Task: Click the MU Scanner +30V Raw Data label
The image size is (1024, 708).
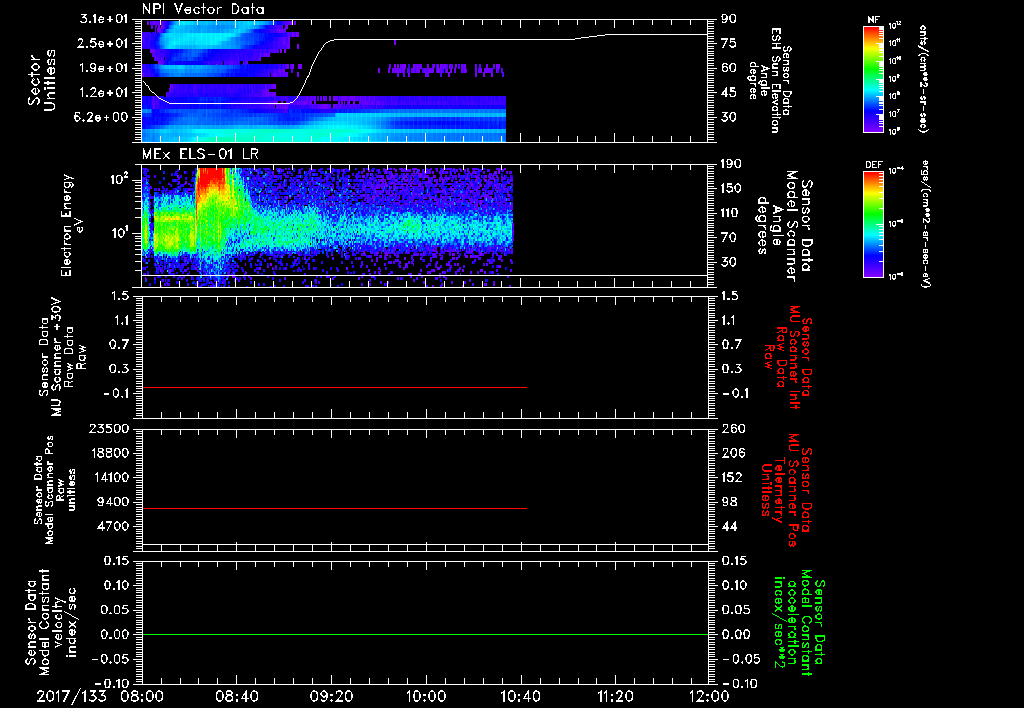Action: 61,357
